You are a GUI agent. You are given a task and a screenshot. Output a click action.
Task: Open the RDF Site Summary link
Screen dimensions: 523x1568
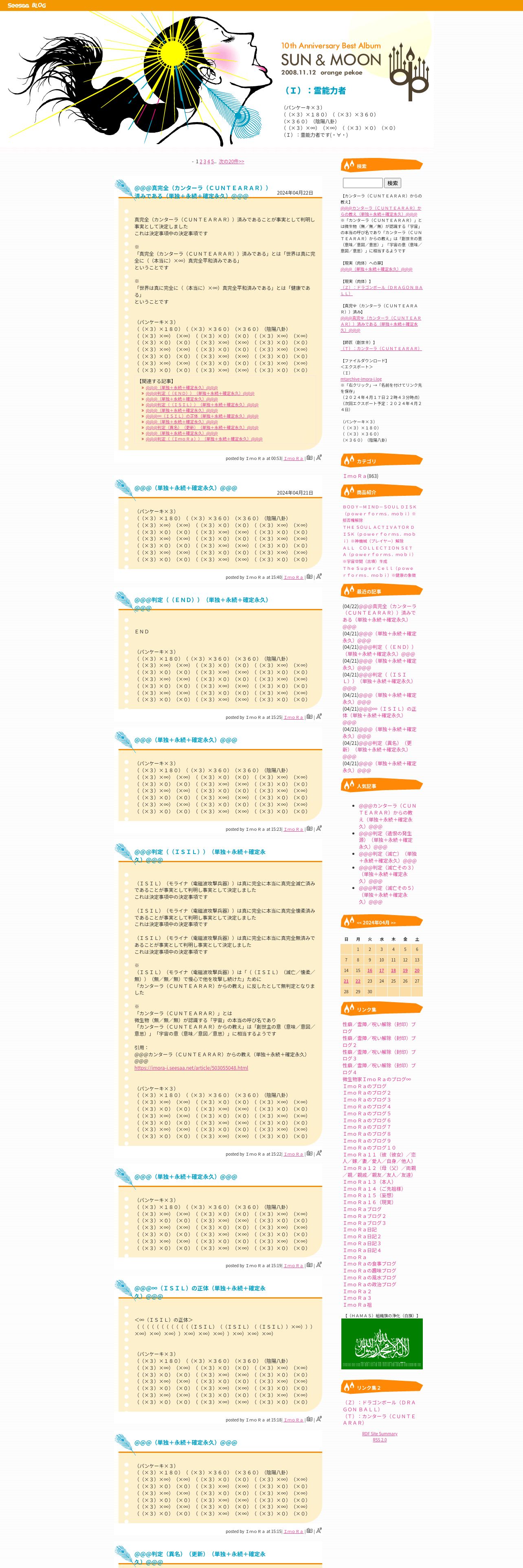pos(380,1434)
